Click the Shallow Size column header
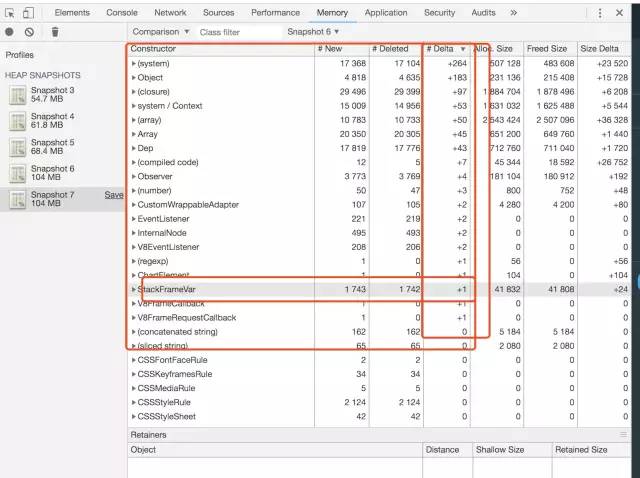The image size is (640, 478). [x=512, y=450]
